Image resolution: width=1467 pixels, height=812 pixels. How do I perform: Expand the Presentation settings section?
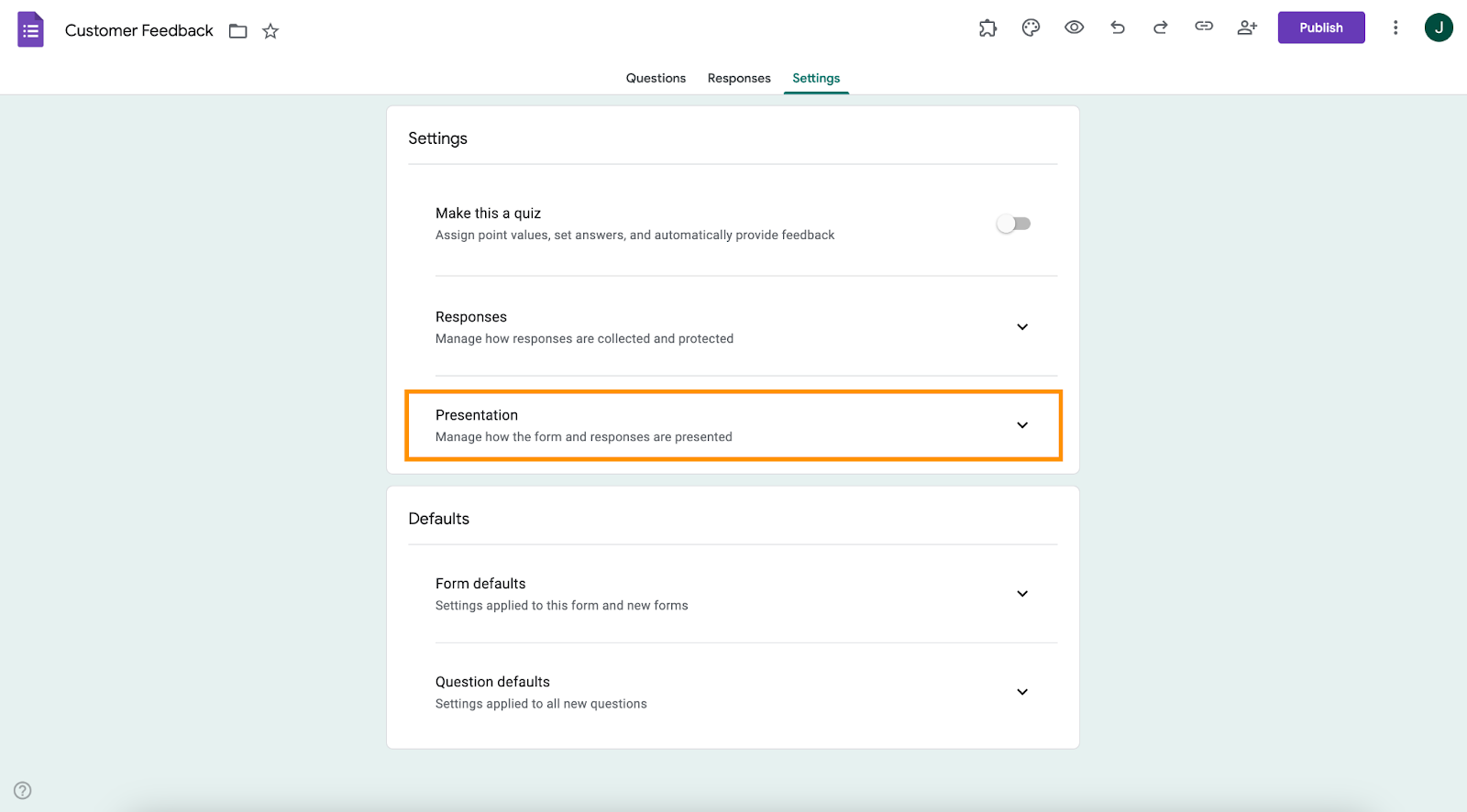(1022, 425)
